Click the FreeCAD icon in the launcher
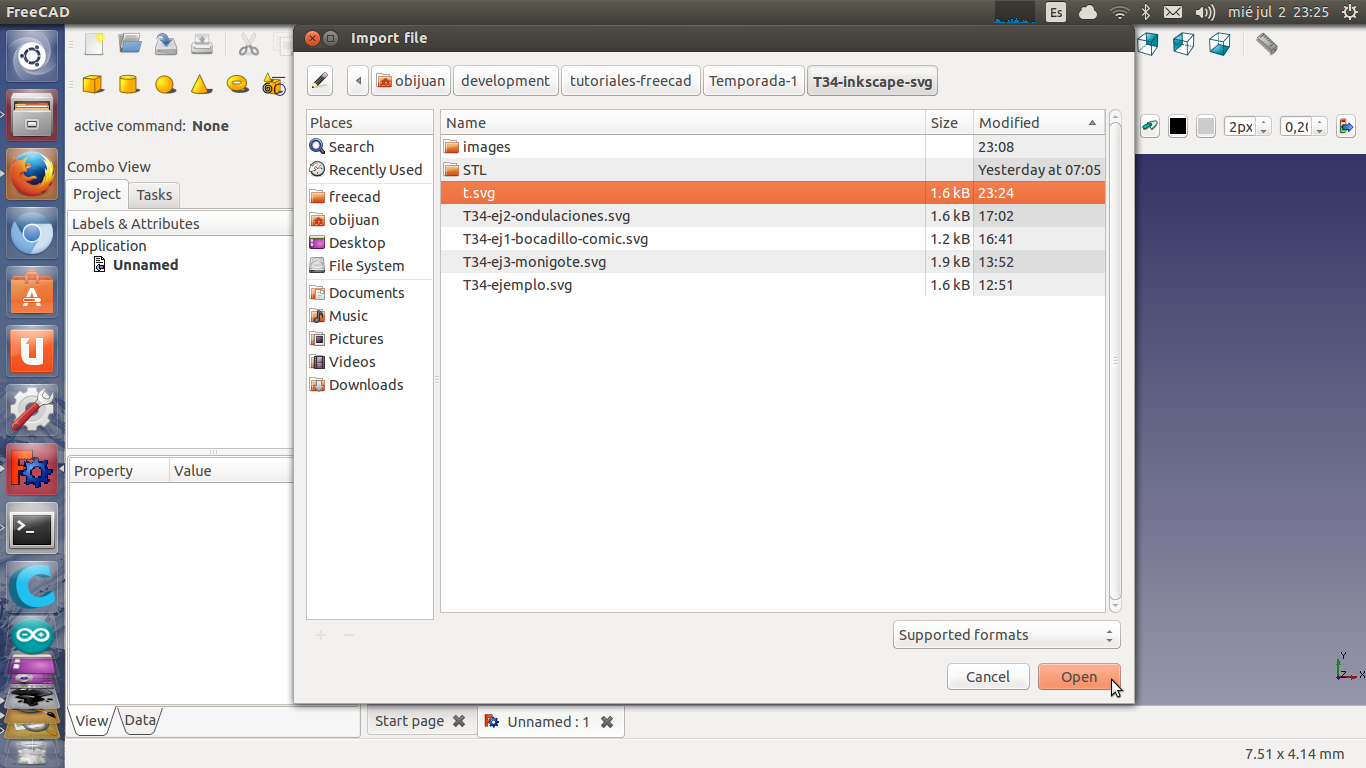The height and width of the screenshot is (768, 1366). pos(32,469)
